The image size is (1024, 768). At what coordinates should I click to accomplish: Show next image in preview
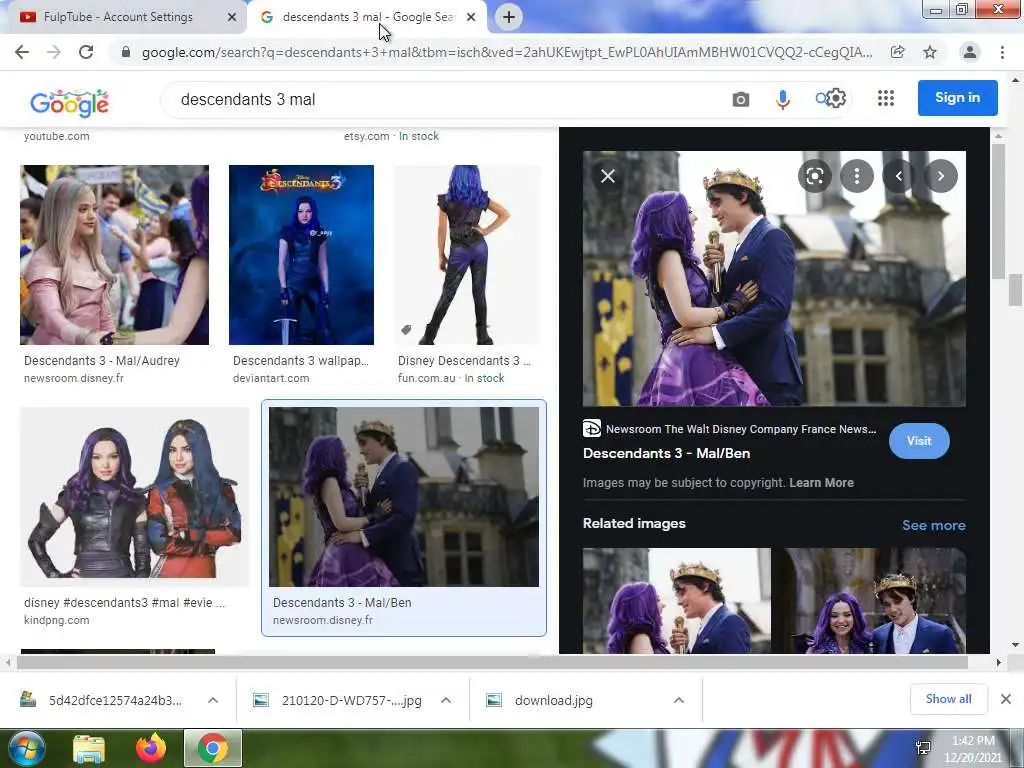coord(941,176)
